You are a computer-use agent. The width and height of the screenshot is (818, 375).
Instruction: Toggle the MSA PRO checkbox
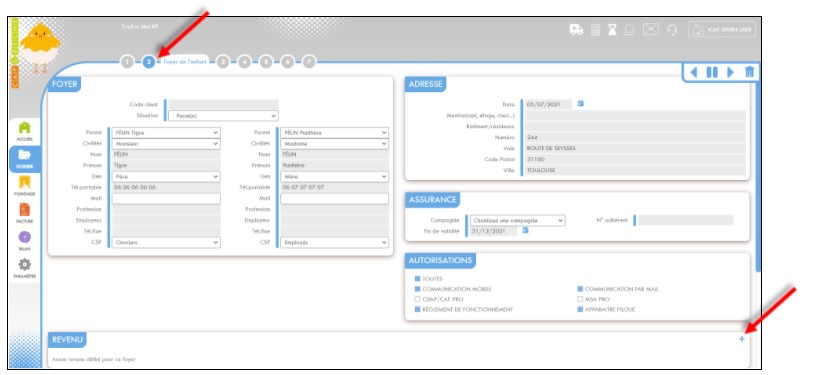[x=580, y=299]
